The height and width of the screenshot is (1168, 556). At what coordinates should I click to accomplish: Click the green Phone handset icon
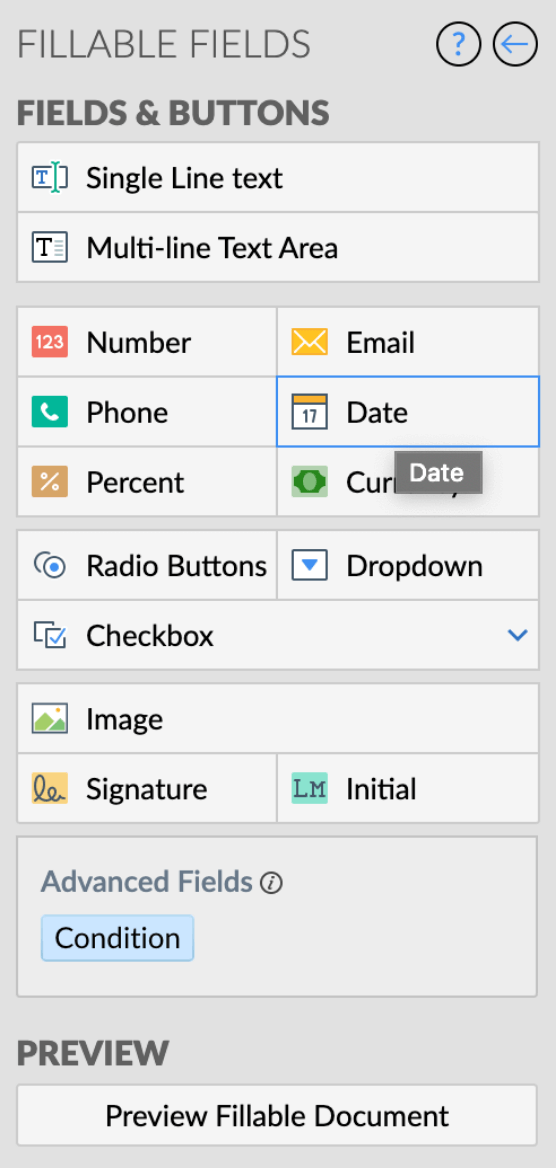pos(50,412)
